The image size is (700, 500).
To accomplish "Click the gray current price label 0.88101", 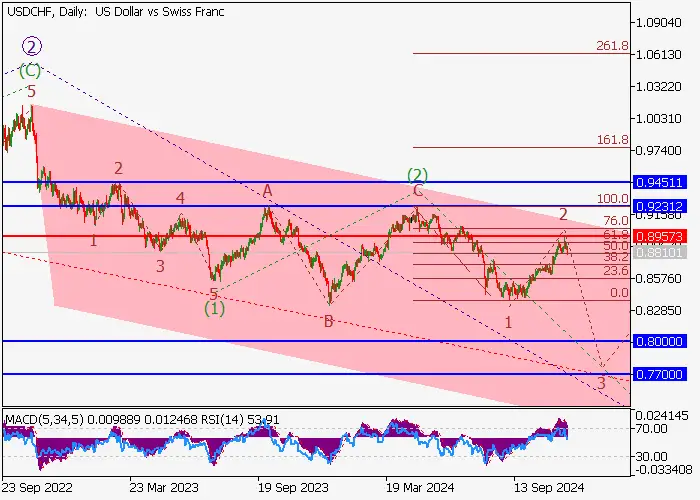I will click(x=659, y=253).
